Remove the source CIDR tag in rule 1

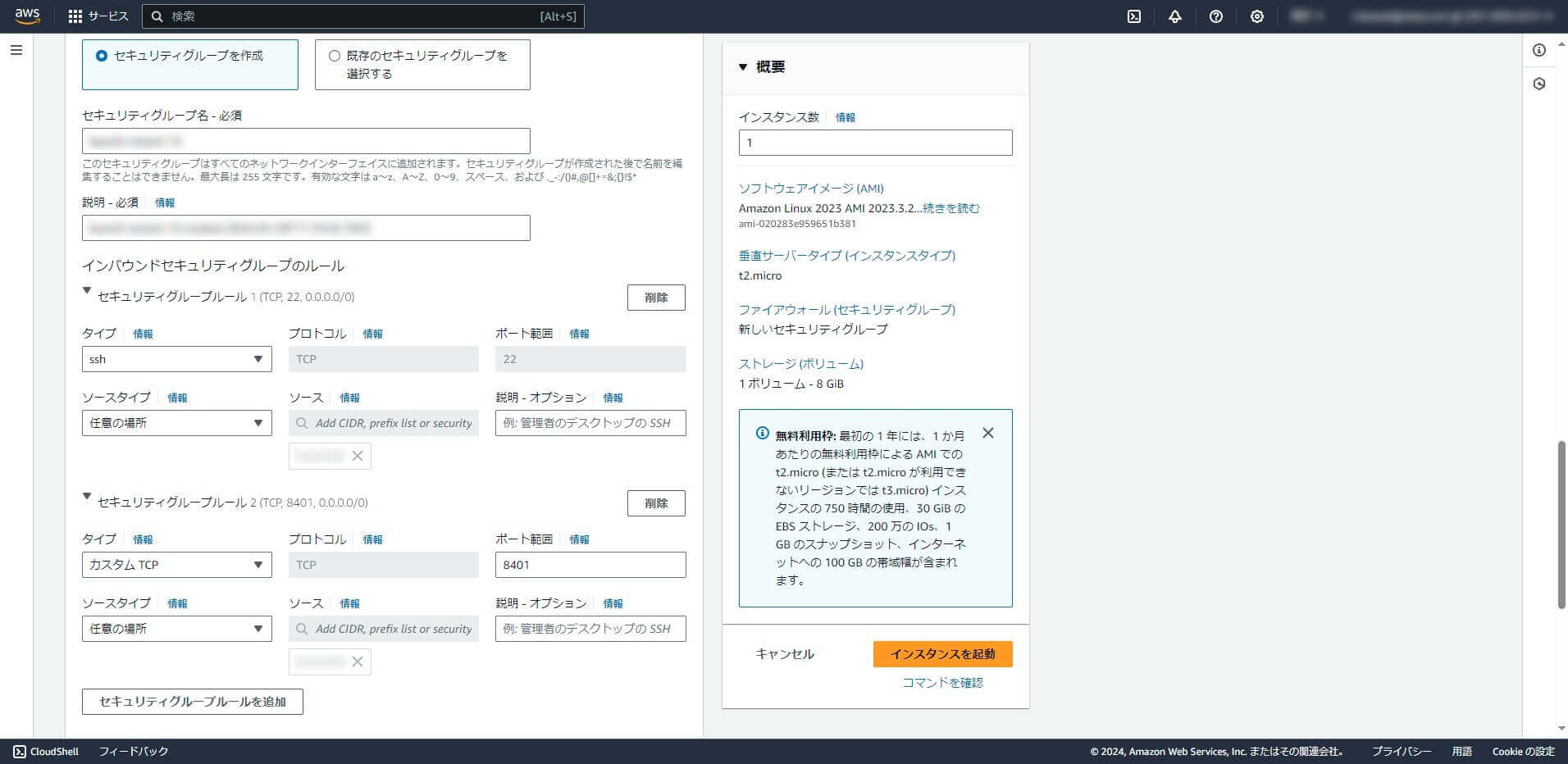358,456
